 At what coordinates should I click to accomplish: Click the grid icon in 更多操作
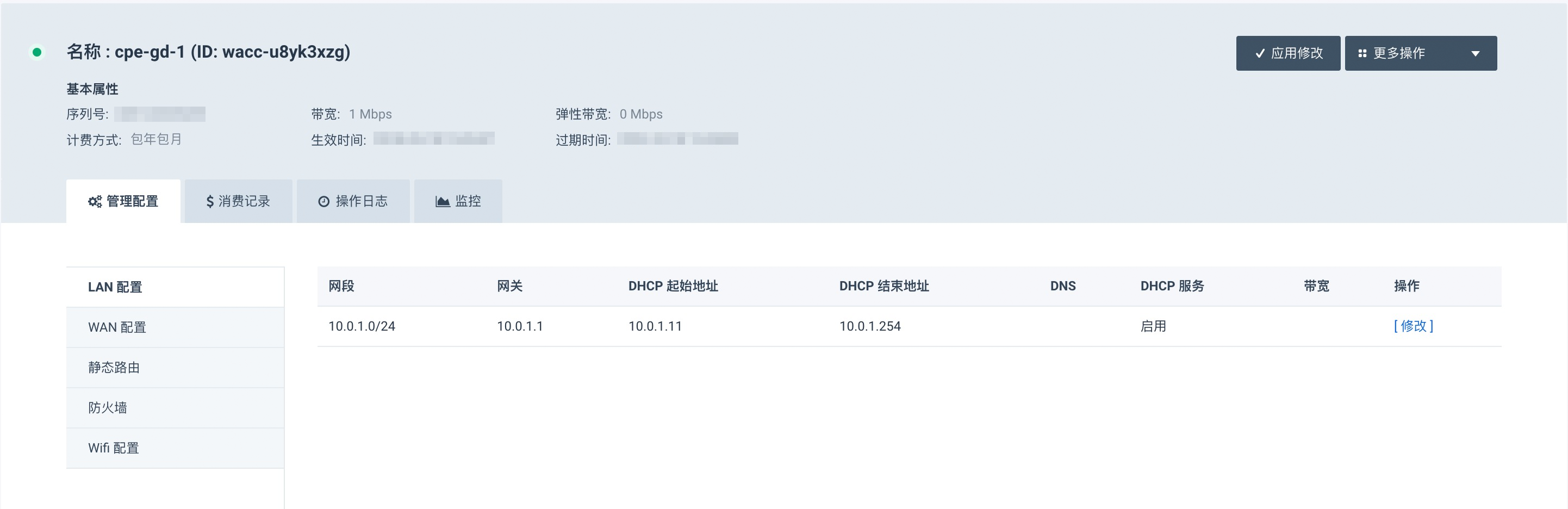1362,54
